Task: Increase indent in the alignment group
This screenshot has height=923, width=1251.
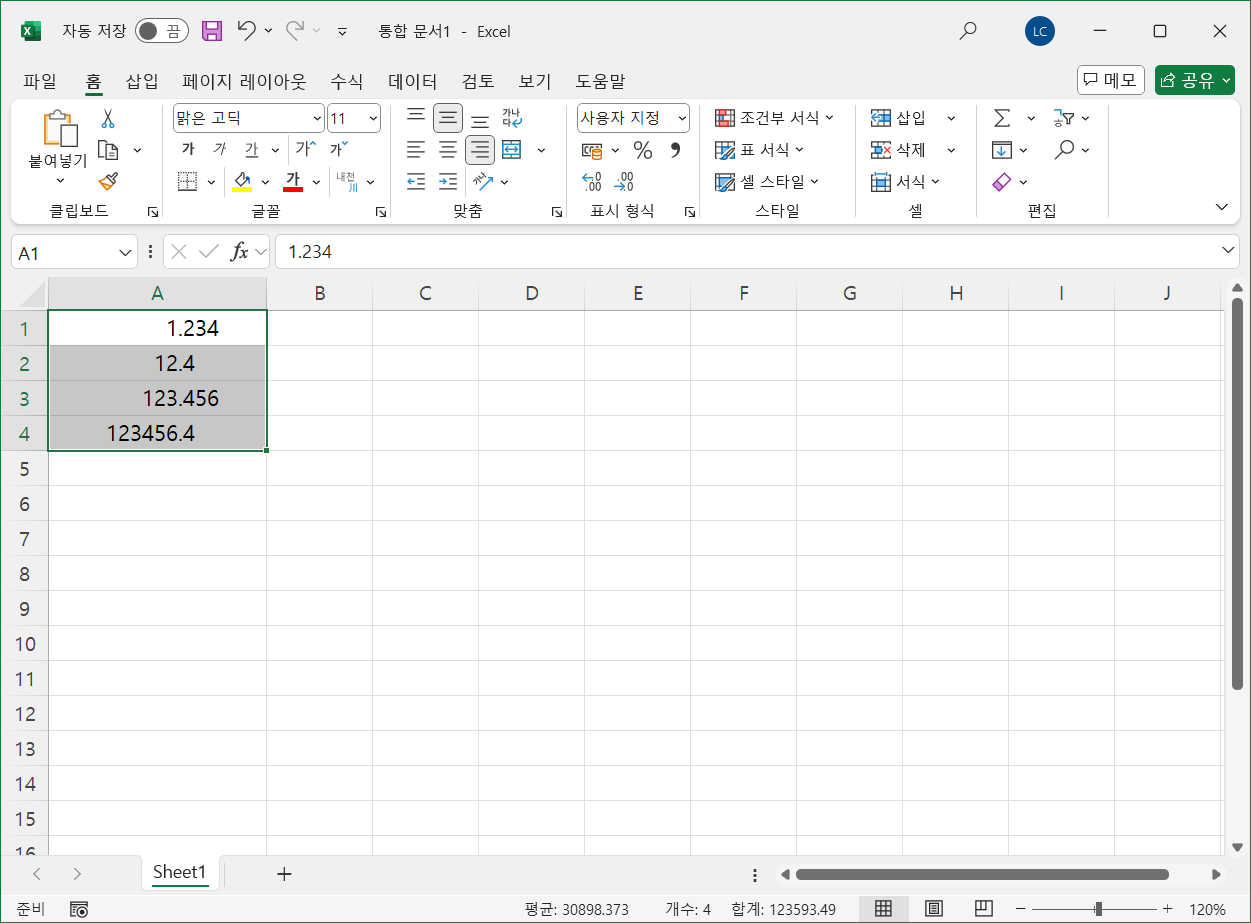Action: (x=448, y=181)
